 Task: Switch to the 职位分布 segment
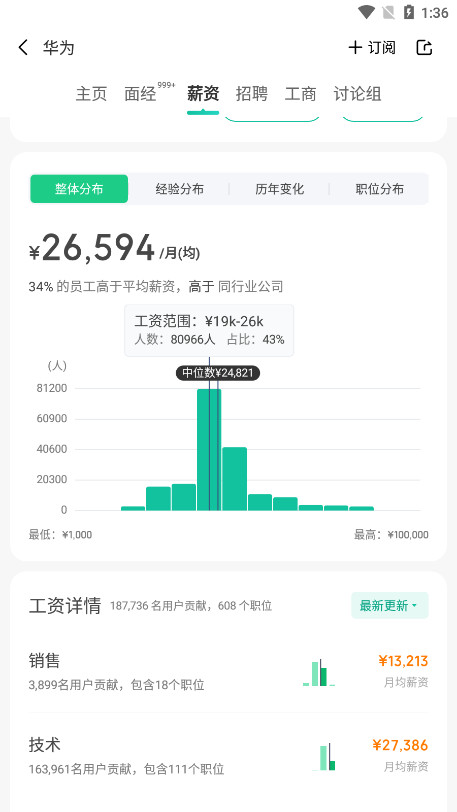379,189
